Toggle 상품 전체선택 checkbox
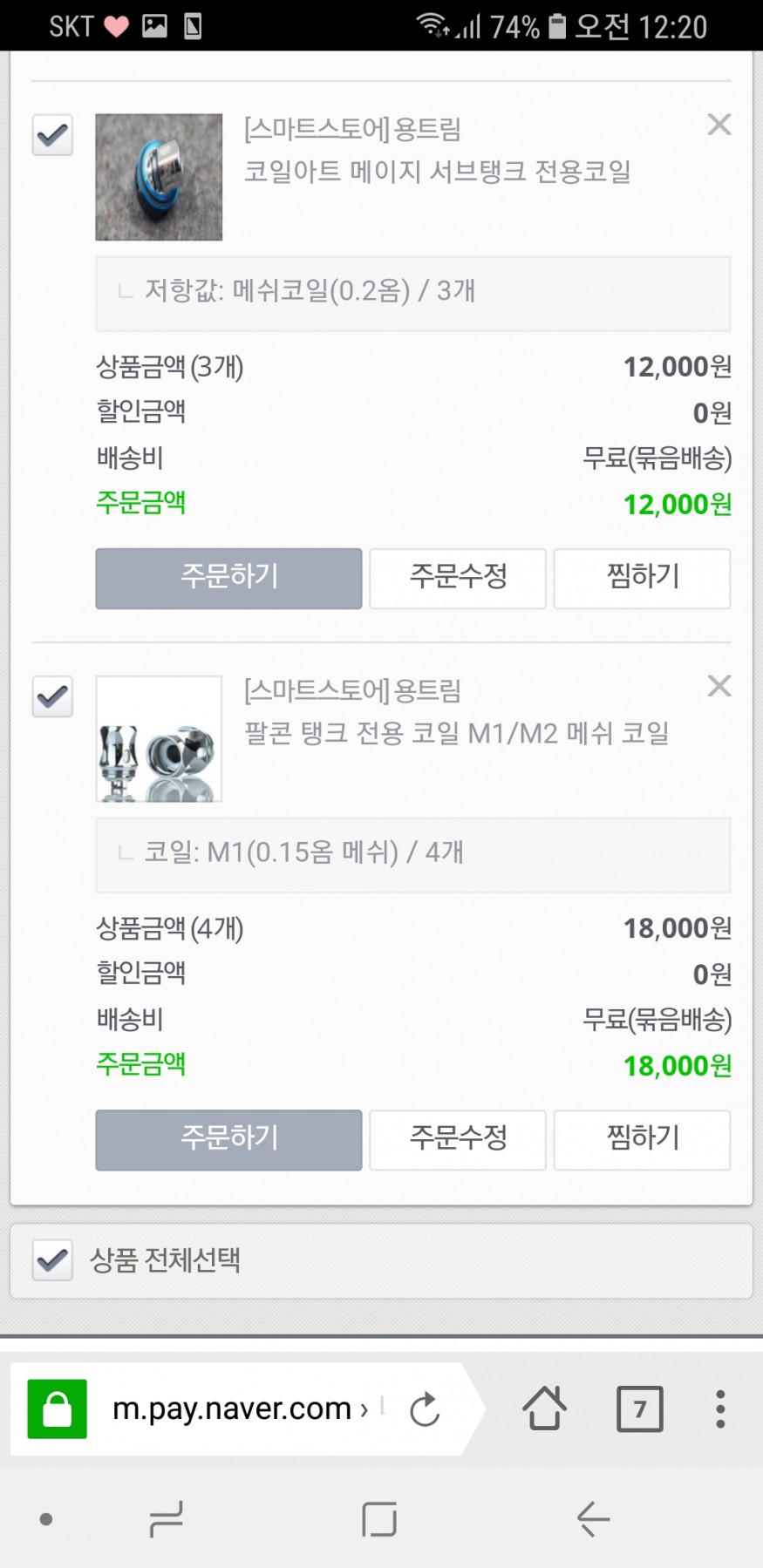The image size is (763, 1568). coord(52,1260)
